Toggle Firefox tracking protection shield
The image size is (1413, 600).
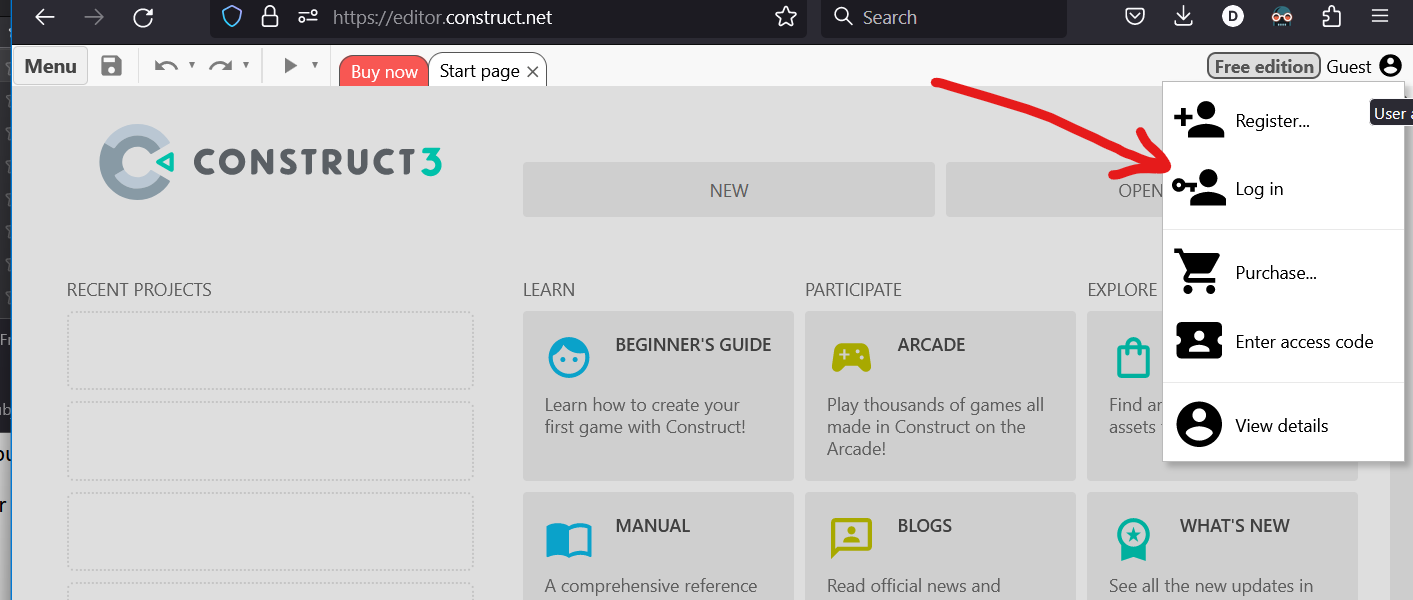click(x=231, y=17)
